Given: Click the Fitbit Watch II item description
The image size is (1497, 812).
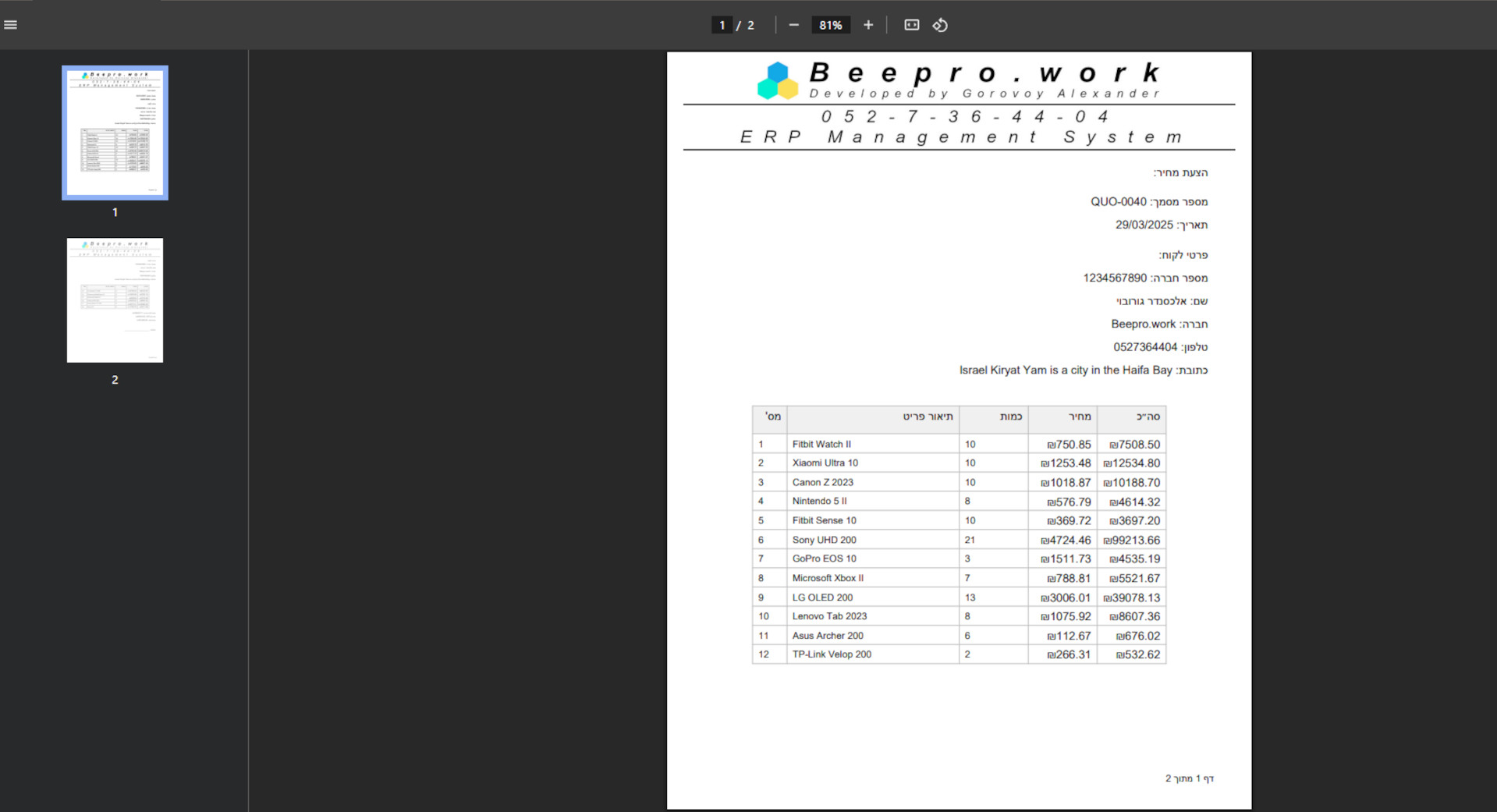Looking at the screenshot, I should click(821, 445).
